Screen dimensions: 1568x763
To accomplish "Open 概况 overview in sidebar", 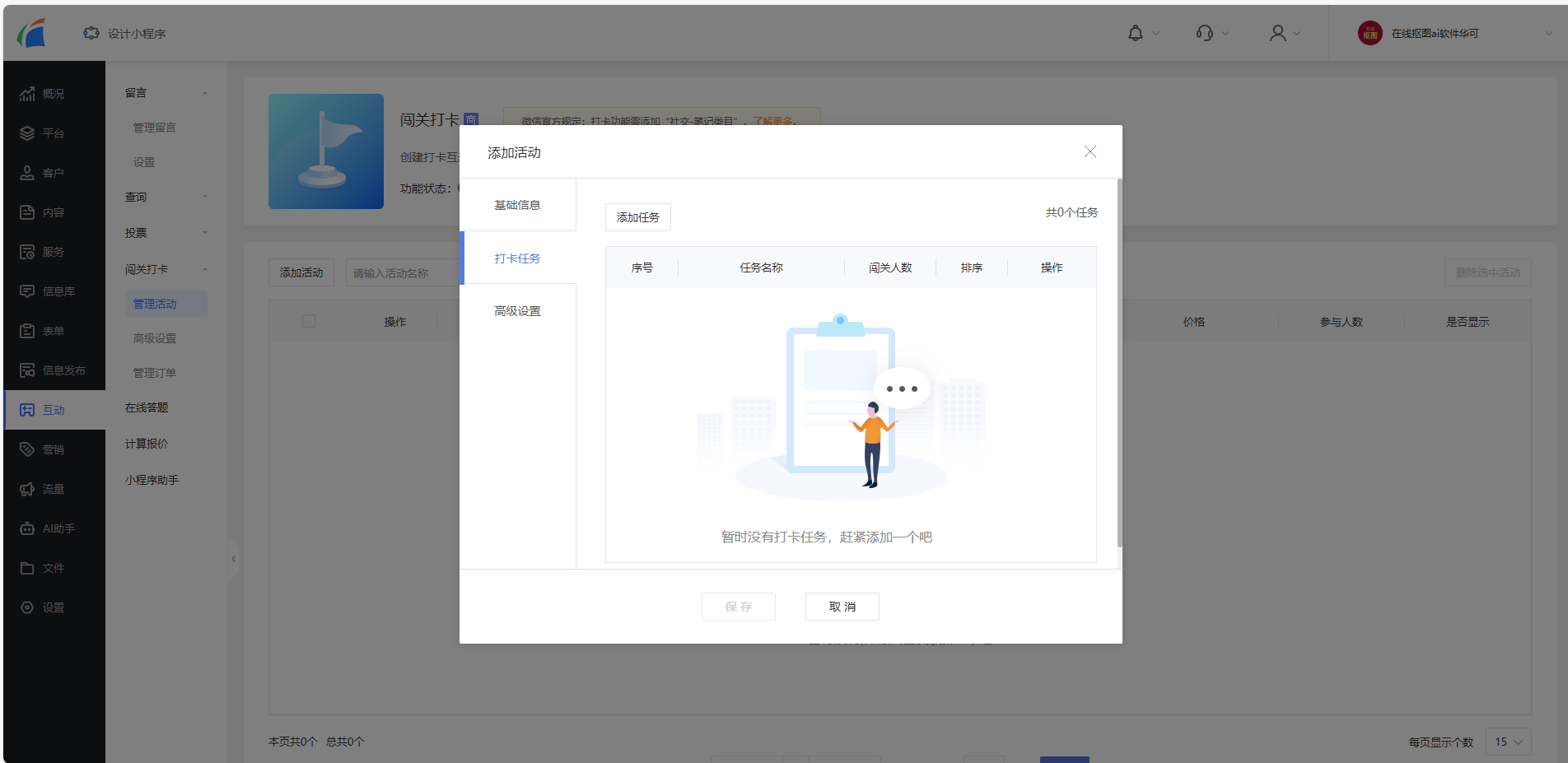I will pos(54,94).
